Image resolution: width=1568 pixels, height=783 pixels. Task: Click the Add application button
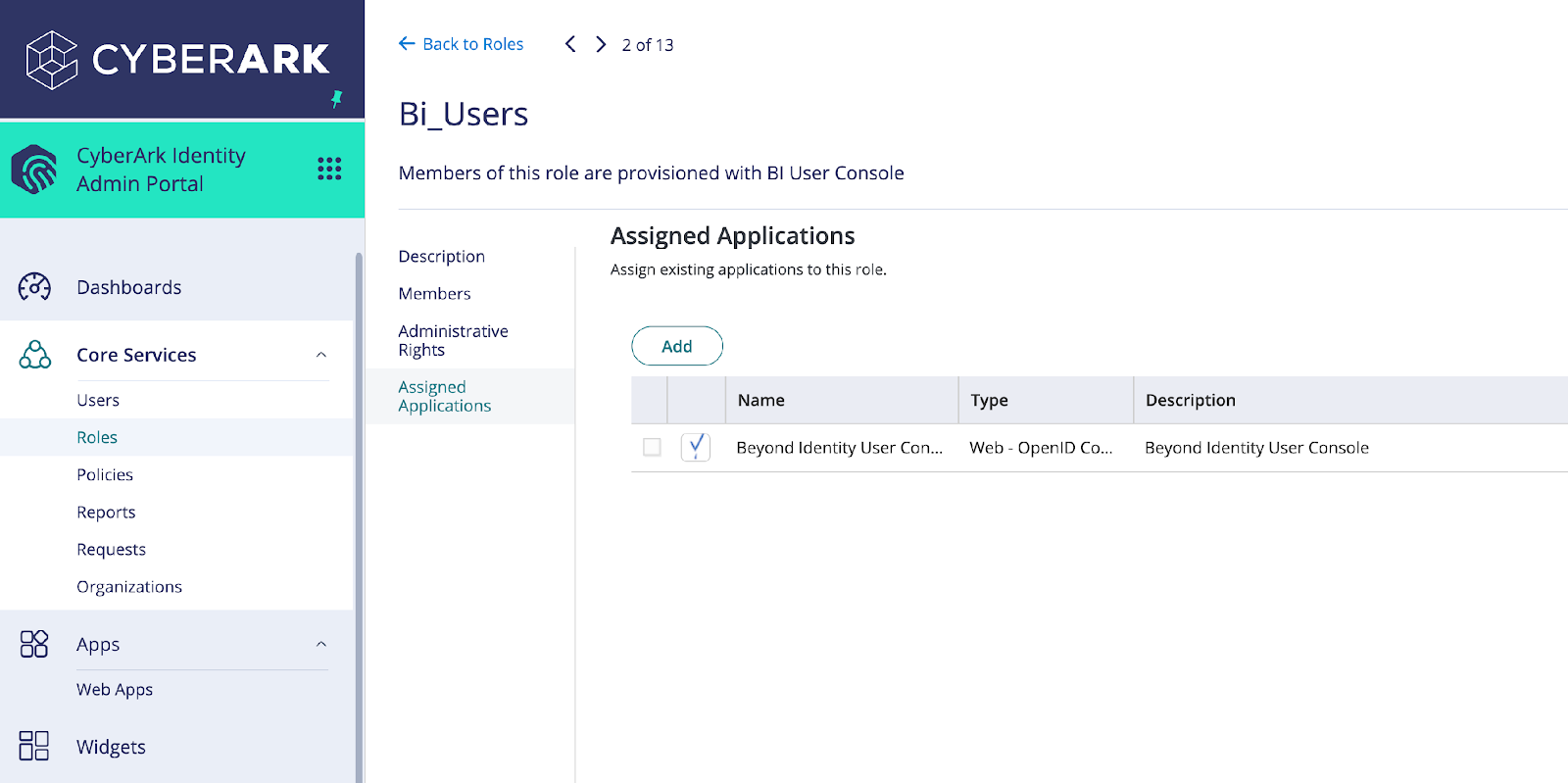coord(677,346)
